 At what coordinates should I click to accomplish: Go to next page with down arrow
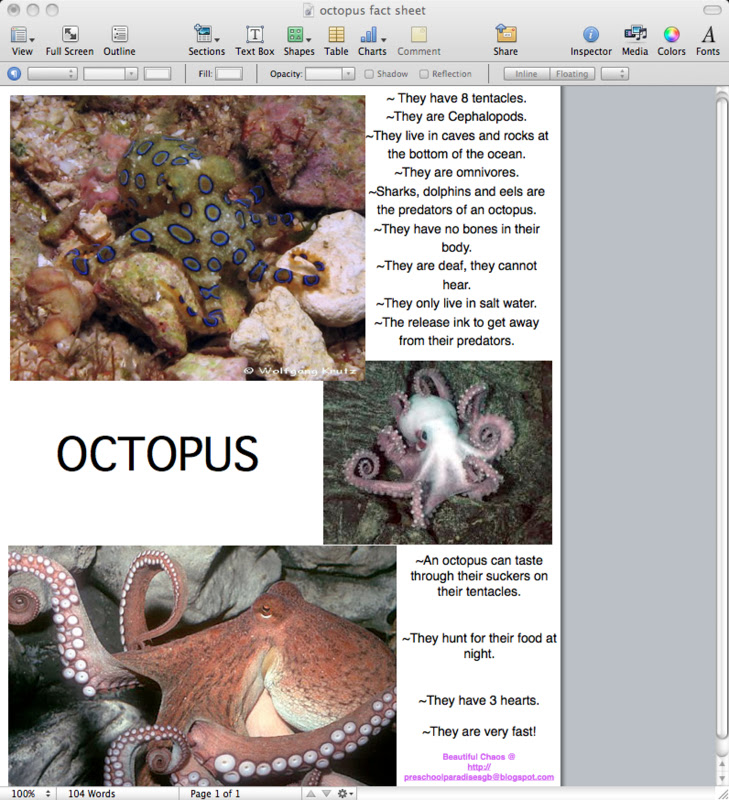tap(326, 793)
